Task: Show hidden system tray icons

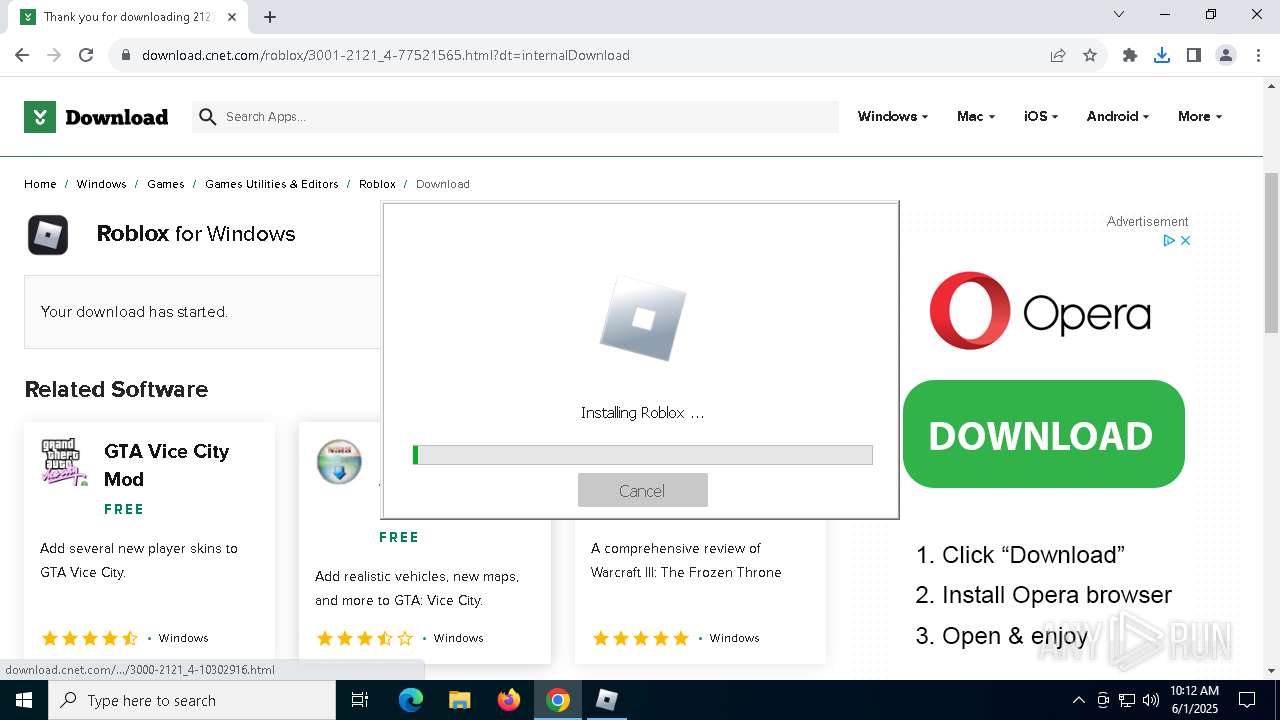Action: tap(1078, 700)
